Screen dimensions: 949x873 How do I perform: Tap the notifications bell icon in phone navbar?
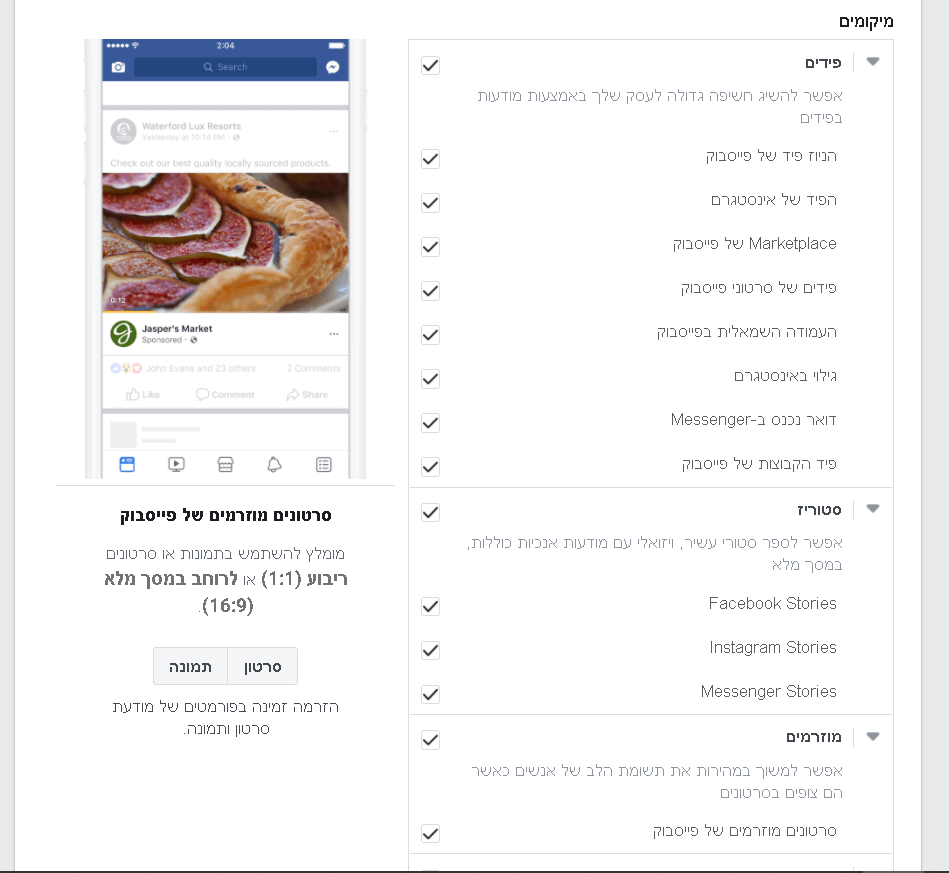point(274,464)
